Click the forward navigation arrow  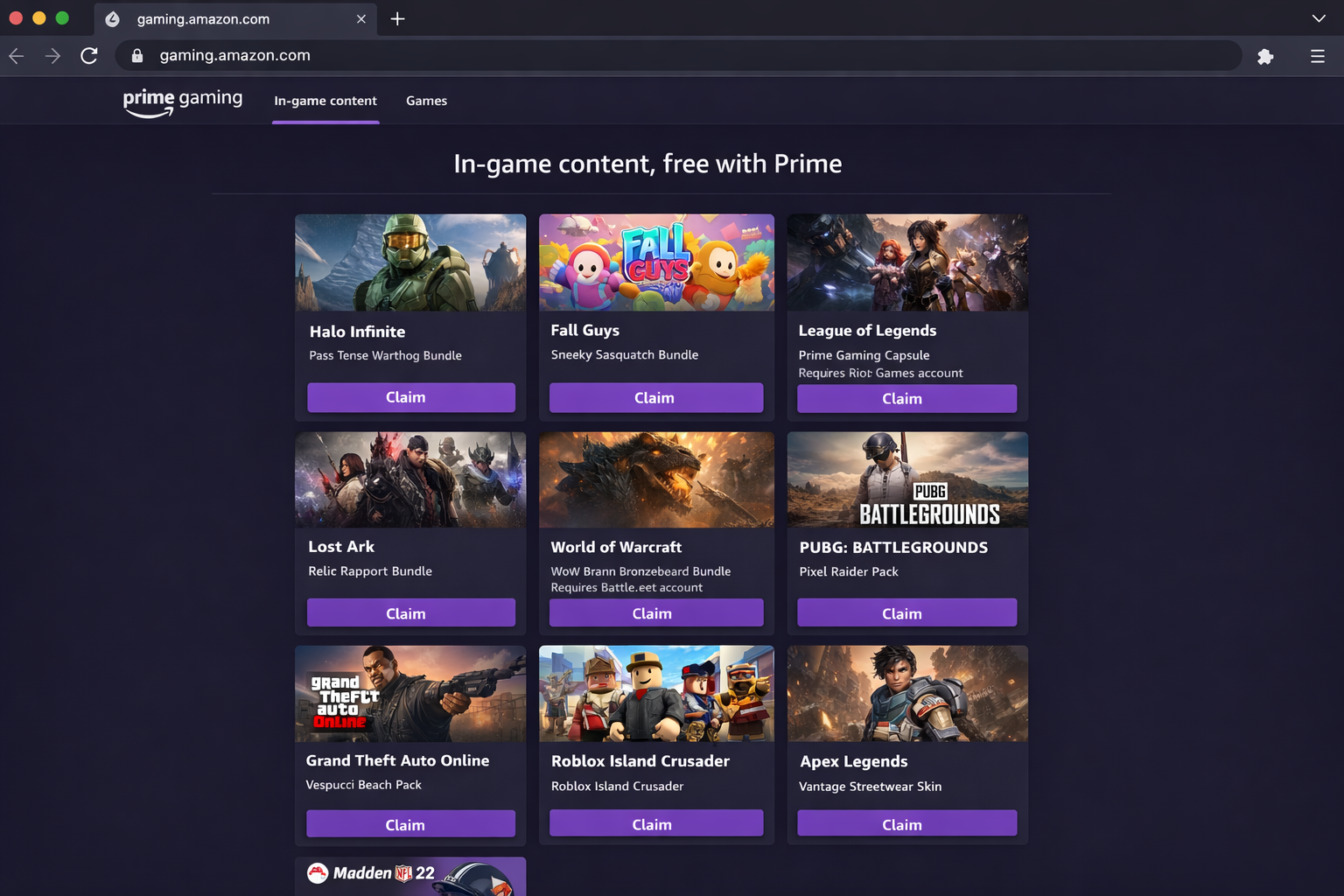tap(52, 55)
